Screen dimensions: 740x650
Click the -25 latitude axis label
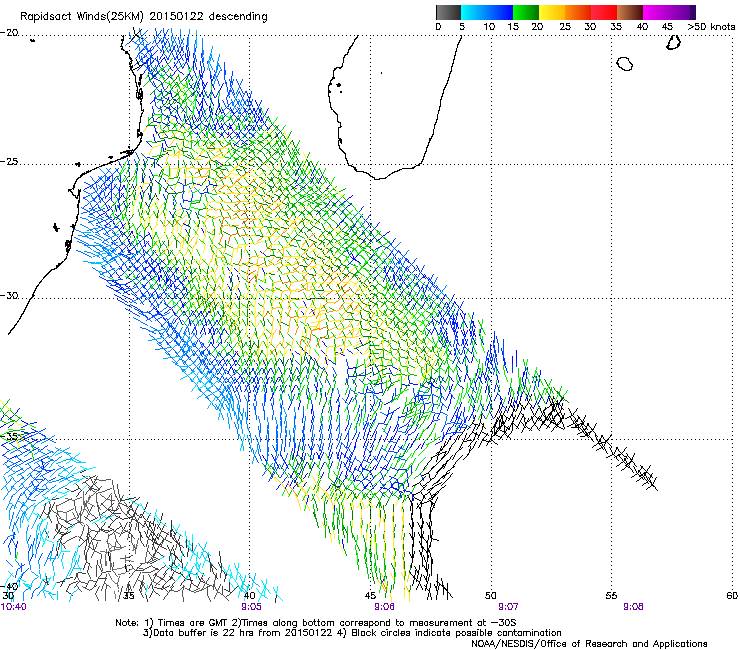(9, 162)
